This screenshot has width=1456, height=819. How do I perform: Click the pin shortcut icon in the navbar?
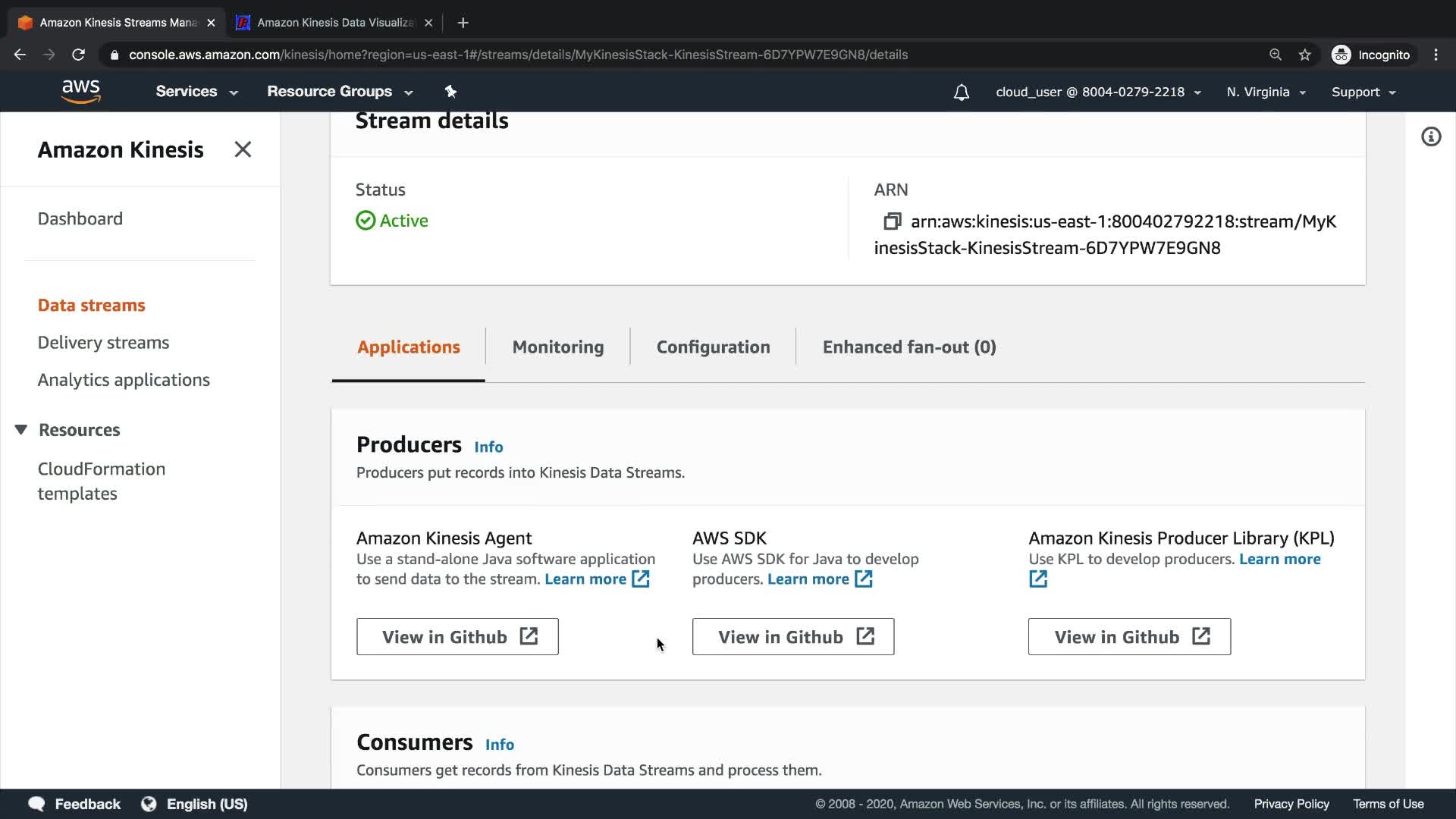click(450, 92)
